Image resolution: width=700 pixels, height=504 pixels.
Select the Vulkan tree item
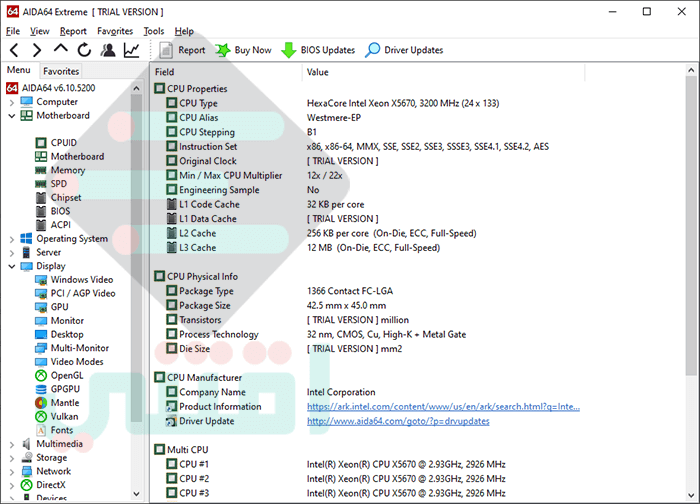pyautogui.click(x=57, y=417)
